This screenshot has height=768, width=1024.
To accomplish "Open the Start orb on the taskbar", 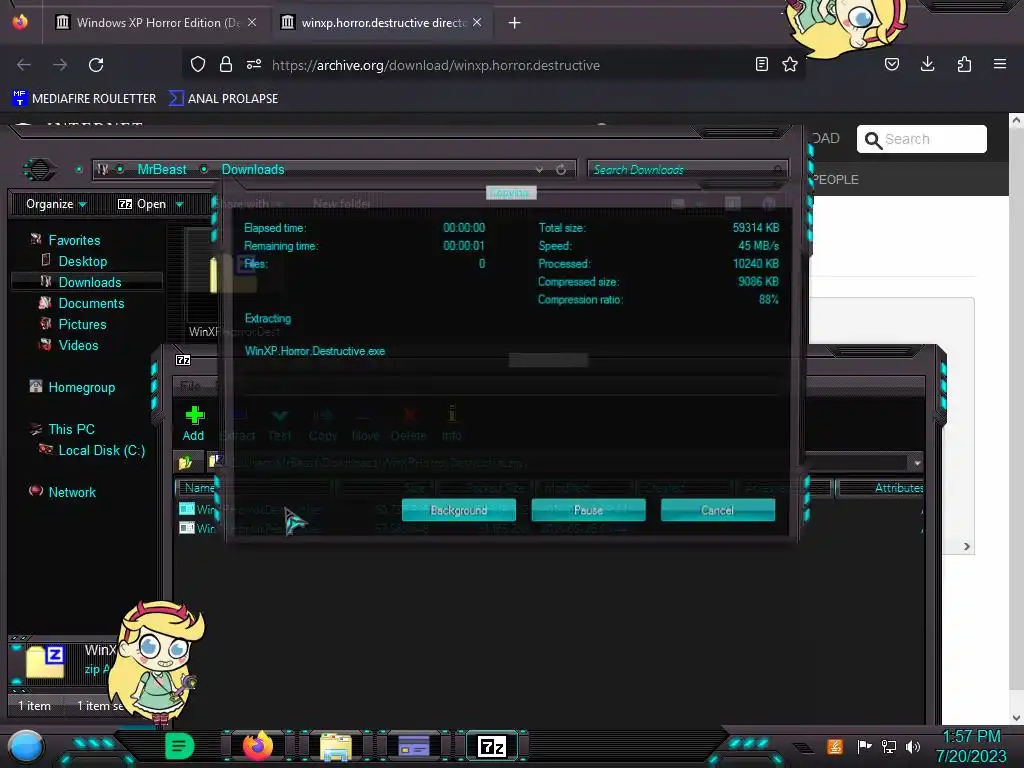I will coord(26,747).
